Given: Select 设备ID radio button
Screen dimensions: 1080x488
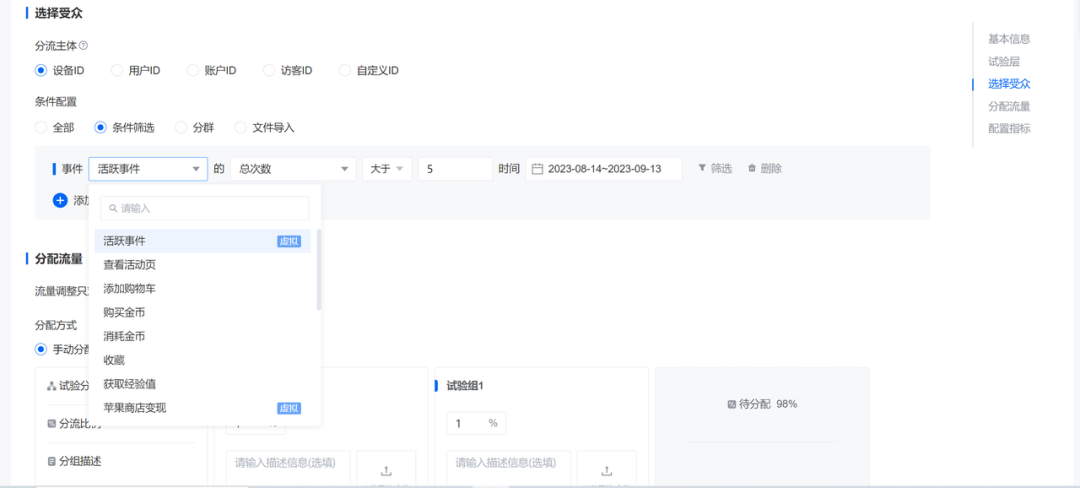Looking at the screenshot, I should click(41, 70).
